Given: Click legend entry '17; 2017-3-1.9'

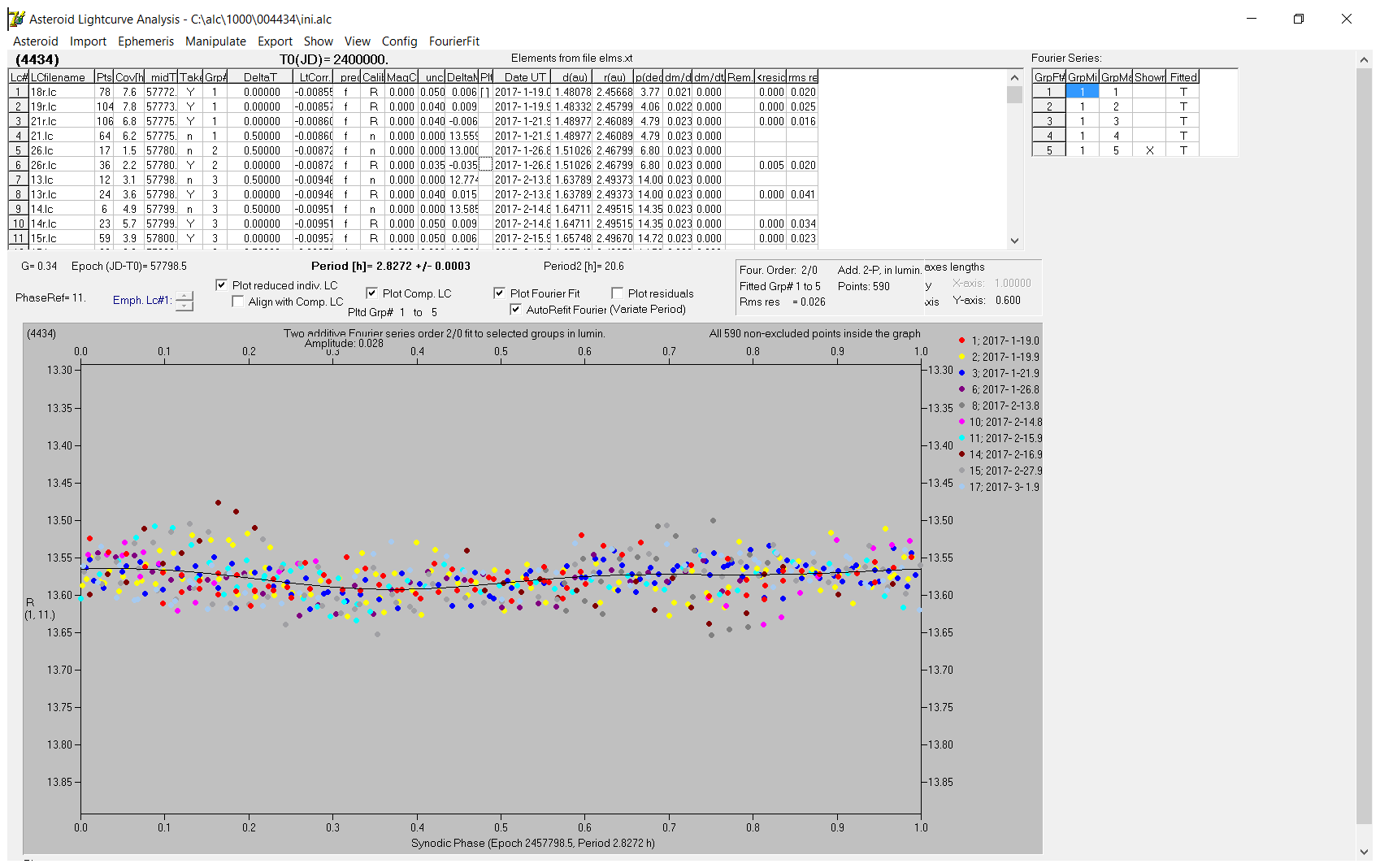Looking at the screenshot, I should (x=1004, y=487).
